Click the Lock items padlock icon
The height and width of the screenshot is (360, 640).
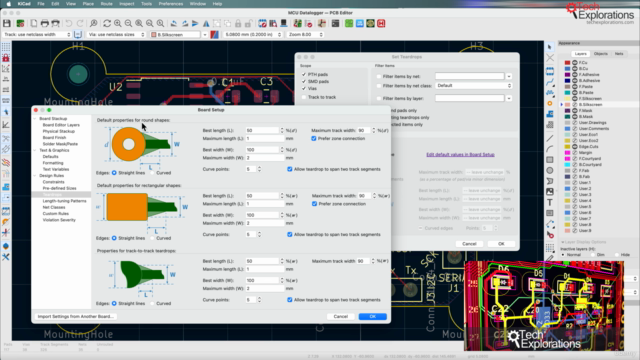(x=238, y=24)
